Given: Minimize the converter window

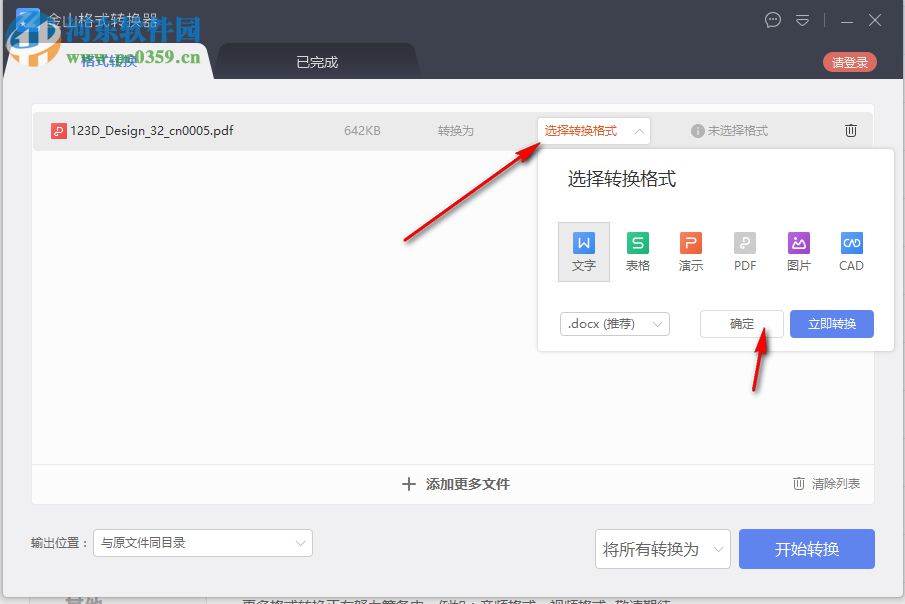Looking at the screenshot, I should [x=847, y=21].
